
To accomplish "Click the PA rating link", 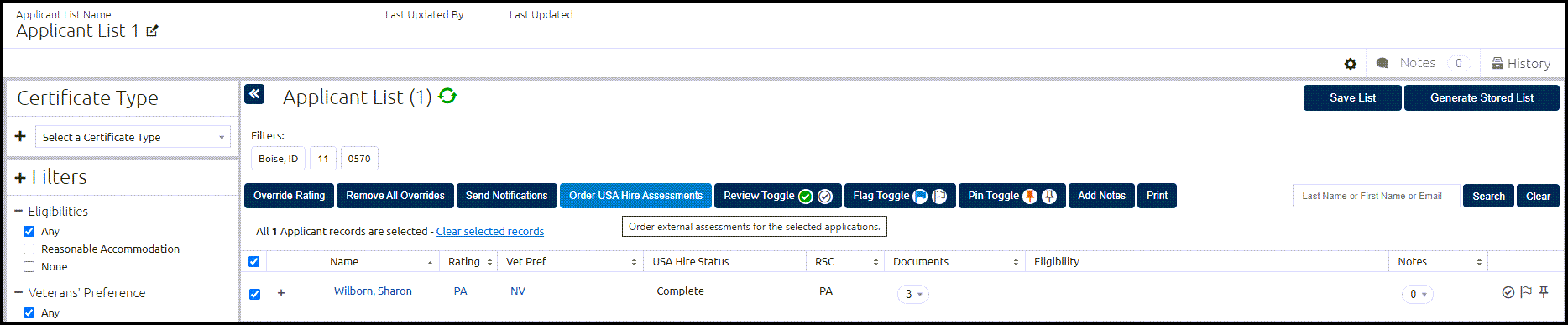I will coord(460,291).
